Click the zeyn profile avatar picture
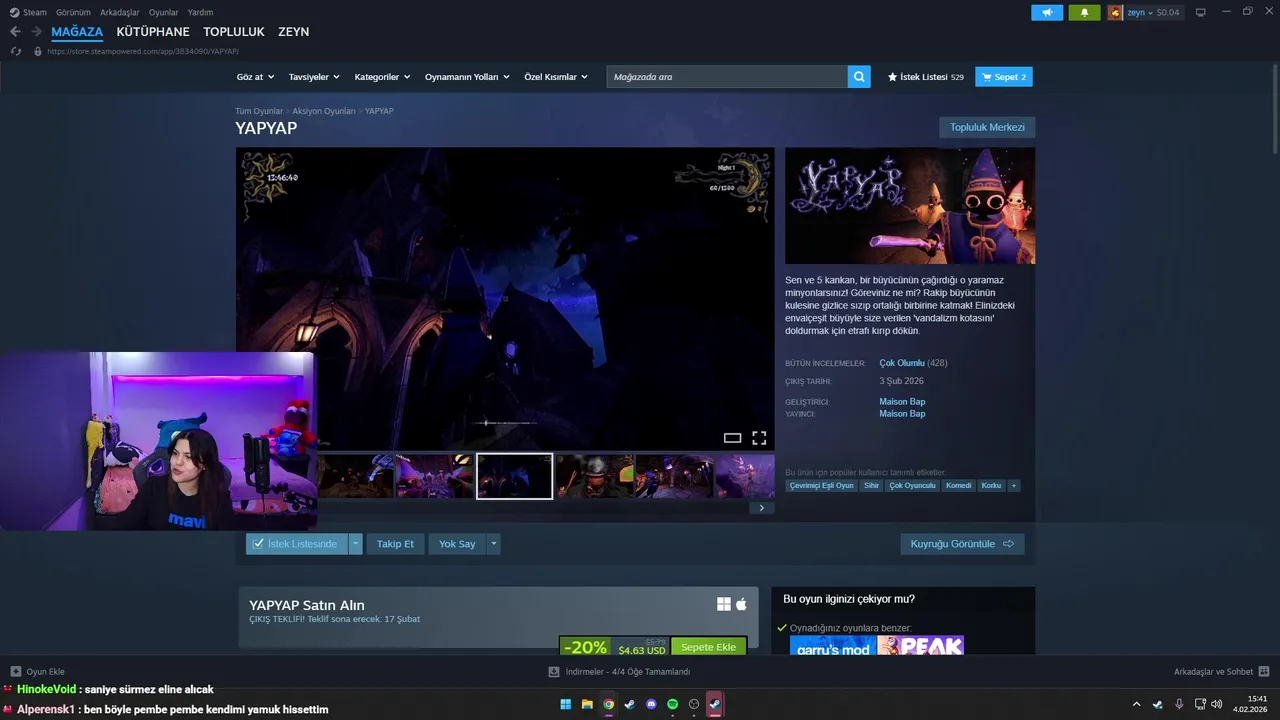The width and height of the screenshot is (1280, 720). tap(1115, 12)
